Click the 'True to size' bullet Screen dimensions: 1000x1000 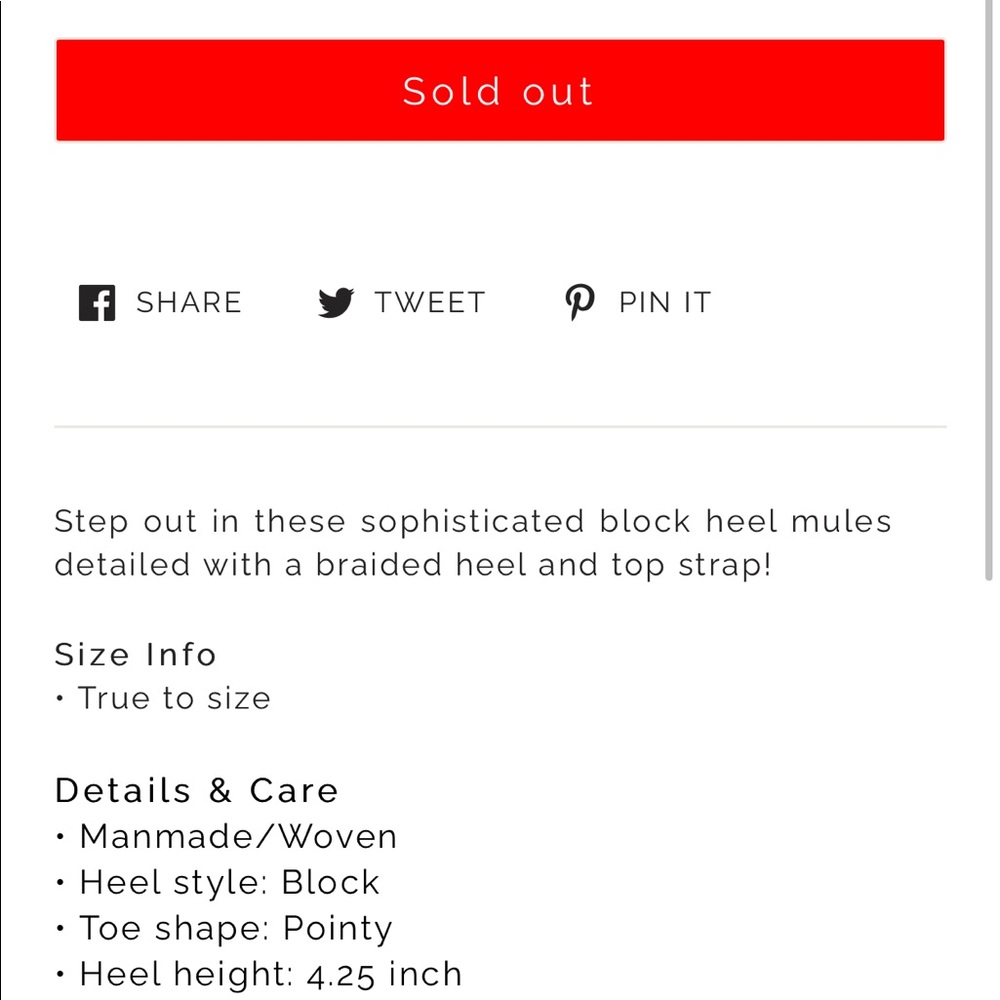pyautogui.click(x=163, y=698)
